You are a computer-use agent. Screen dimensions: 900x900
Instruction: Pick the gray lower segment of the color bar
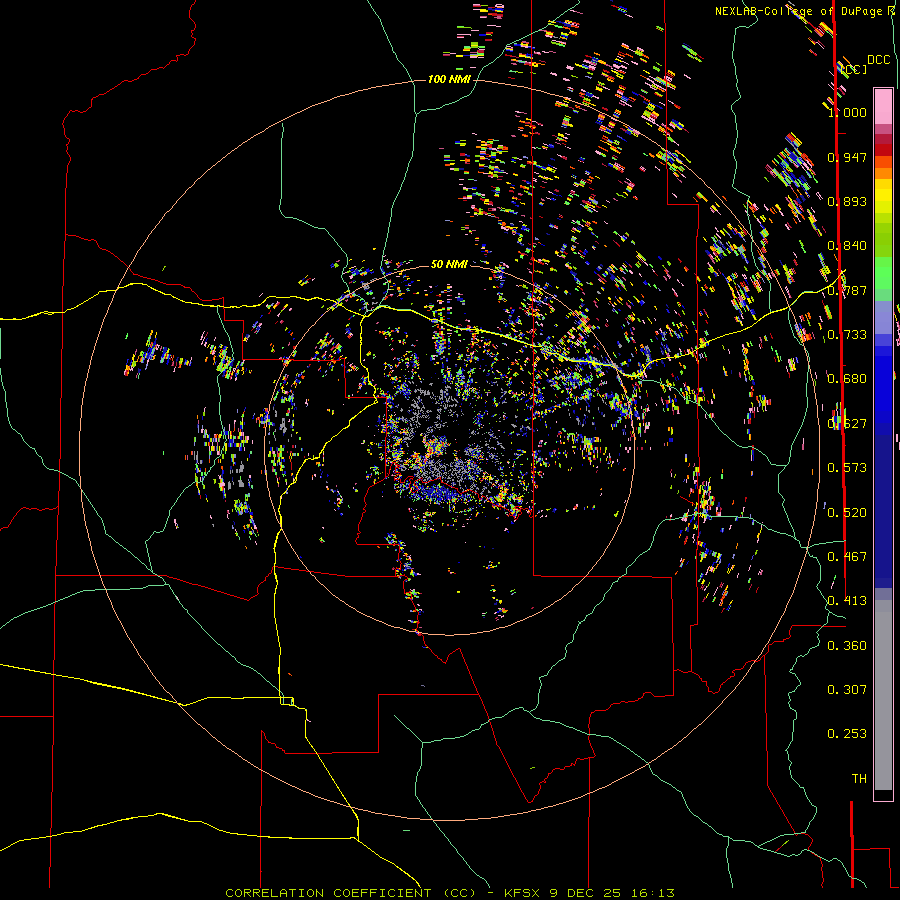[x=883, y=695]
